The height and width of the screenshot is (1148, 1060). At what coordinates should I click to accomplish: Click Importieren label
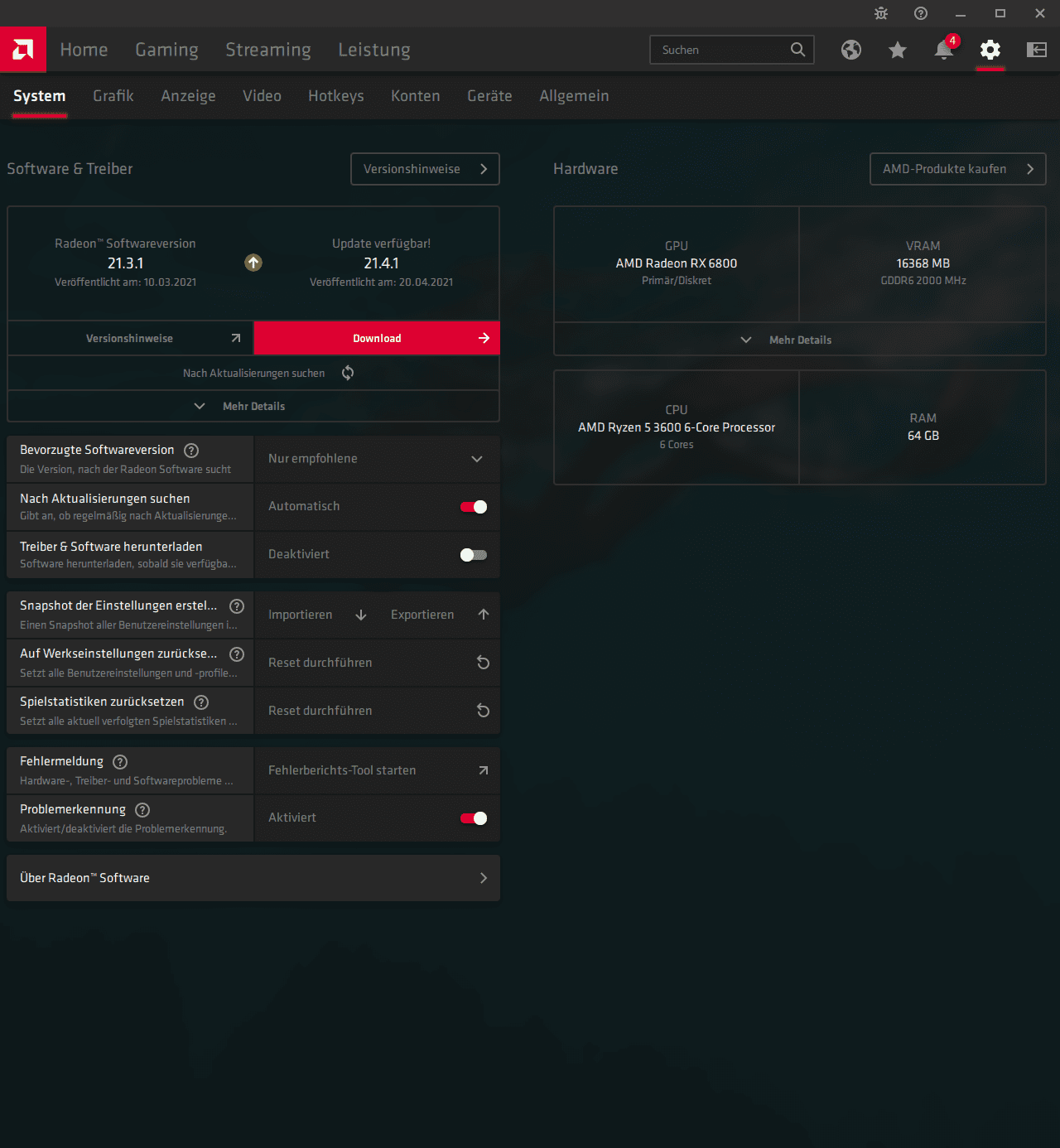click(x=300, y=615)
